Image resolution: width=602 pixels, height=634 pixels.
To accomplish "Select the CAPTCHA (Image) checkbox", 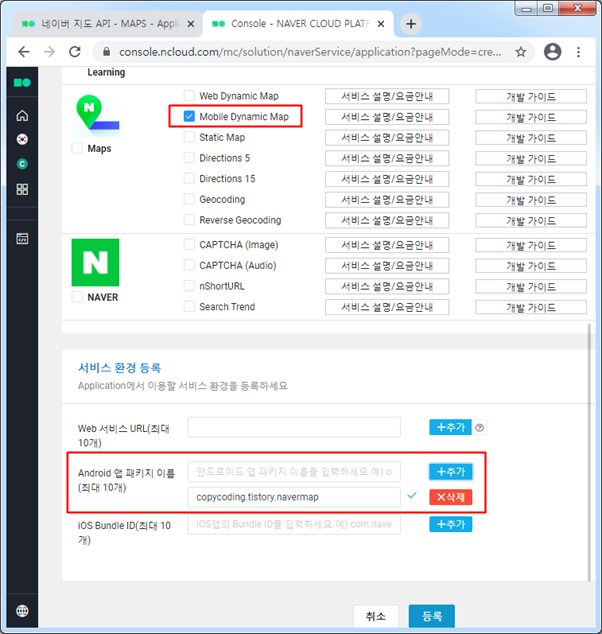I will (189, 245).
